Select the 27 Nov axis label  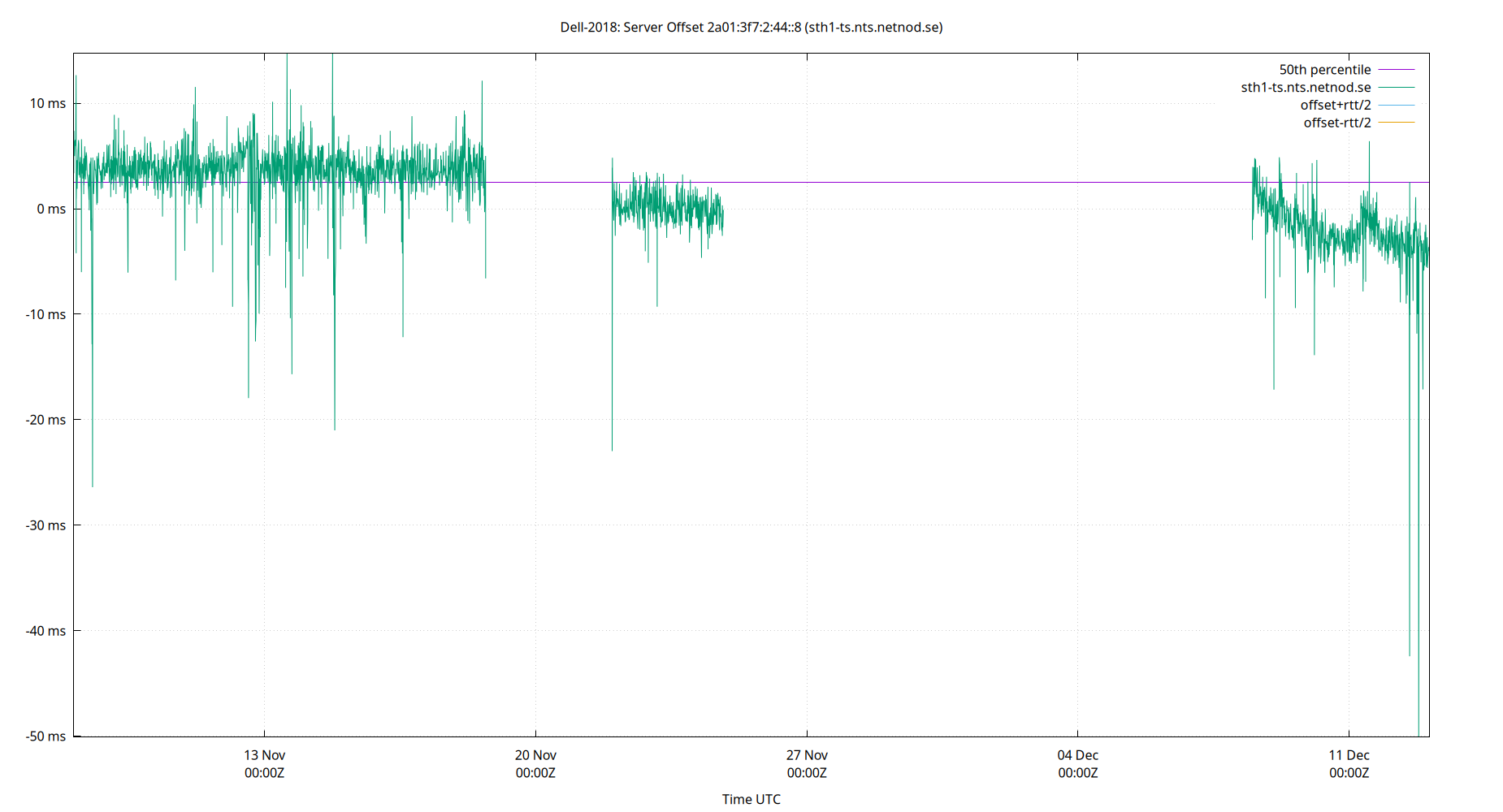pos(808,755)
